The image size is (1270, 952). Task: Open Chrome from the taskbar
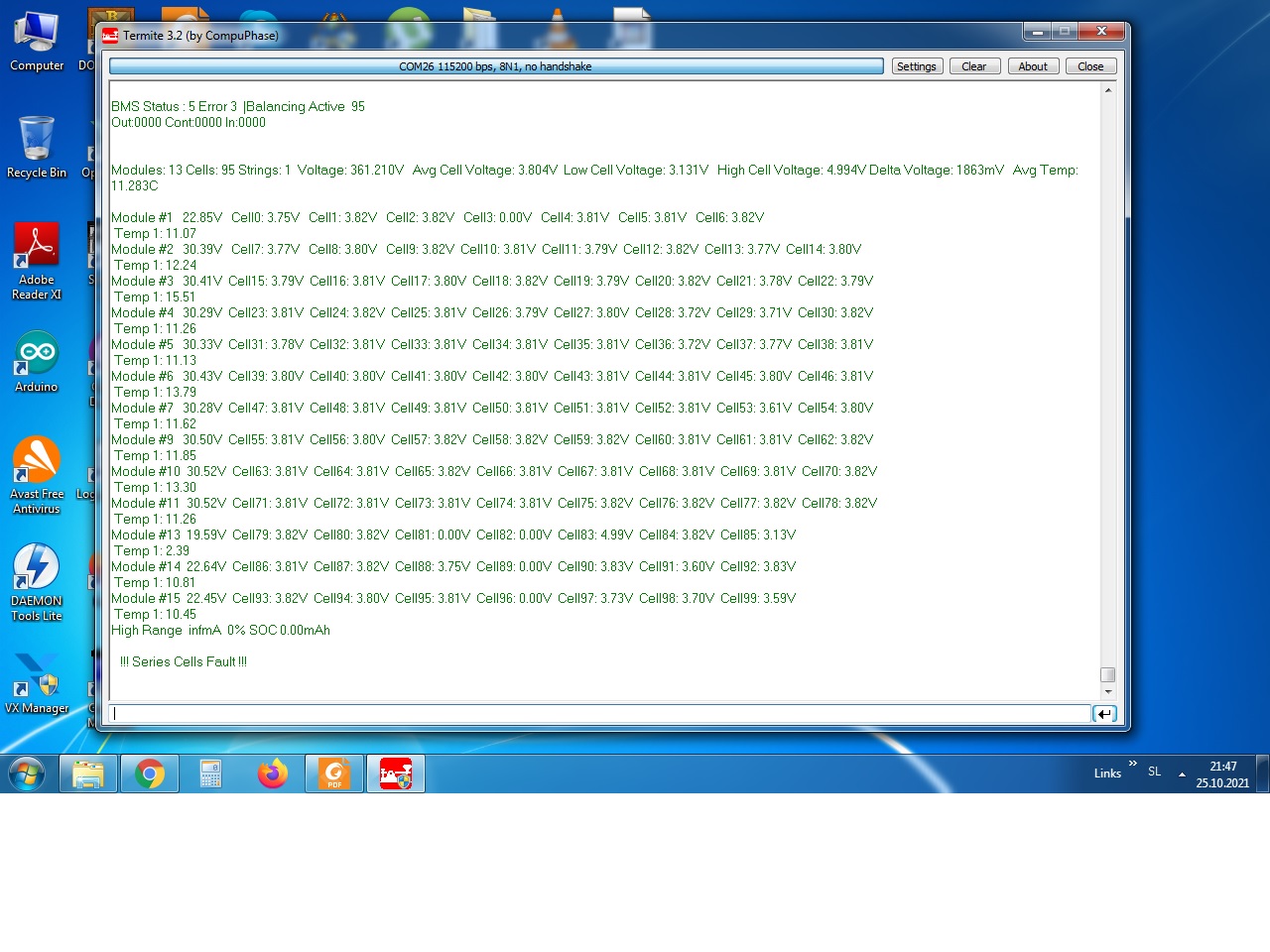coord(150,773)
